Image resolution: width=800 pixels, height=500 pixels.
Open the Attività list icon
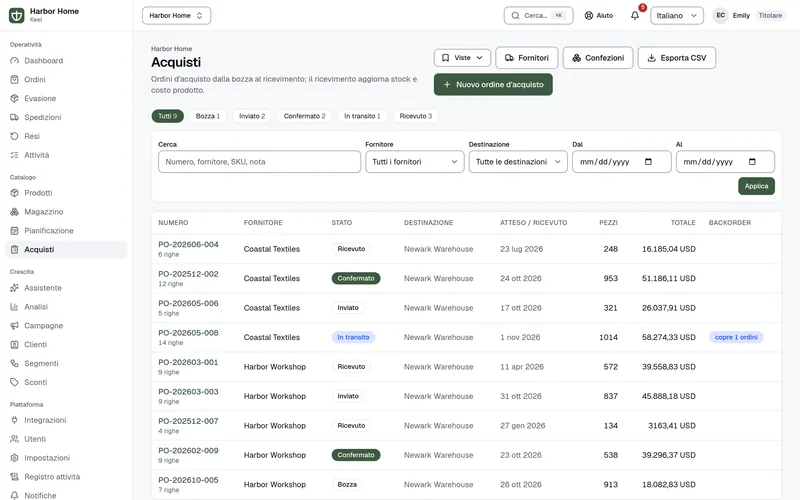click(x=14, y=155)
